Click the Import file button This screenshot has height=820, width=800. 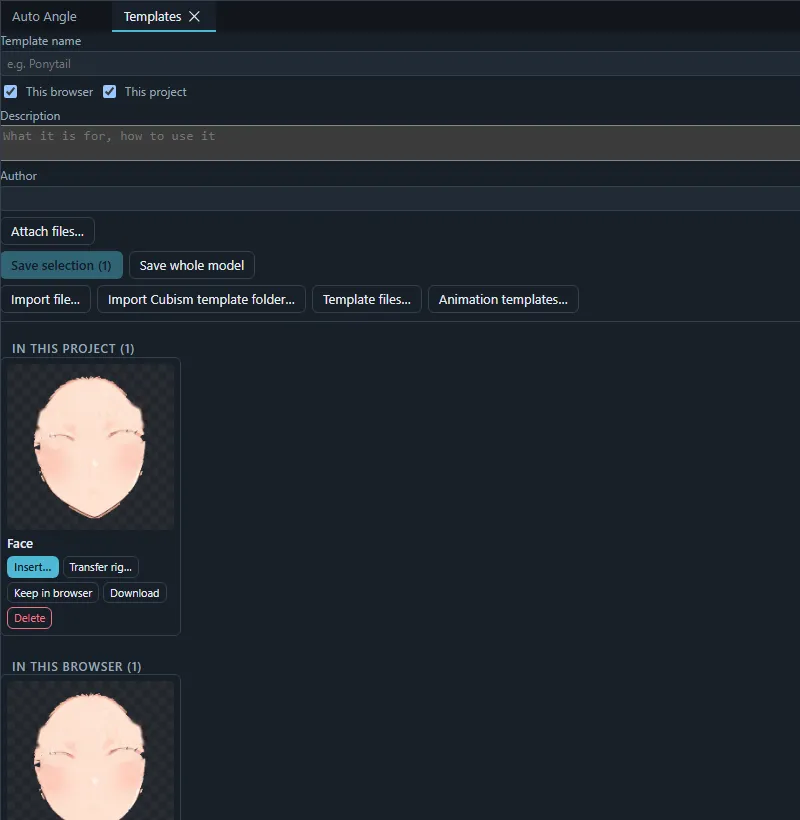tap(45, 299)
